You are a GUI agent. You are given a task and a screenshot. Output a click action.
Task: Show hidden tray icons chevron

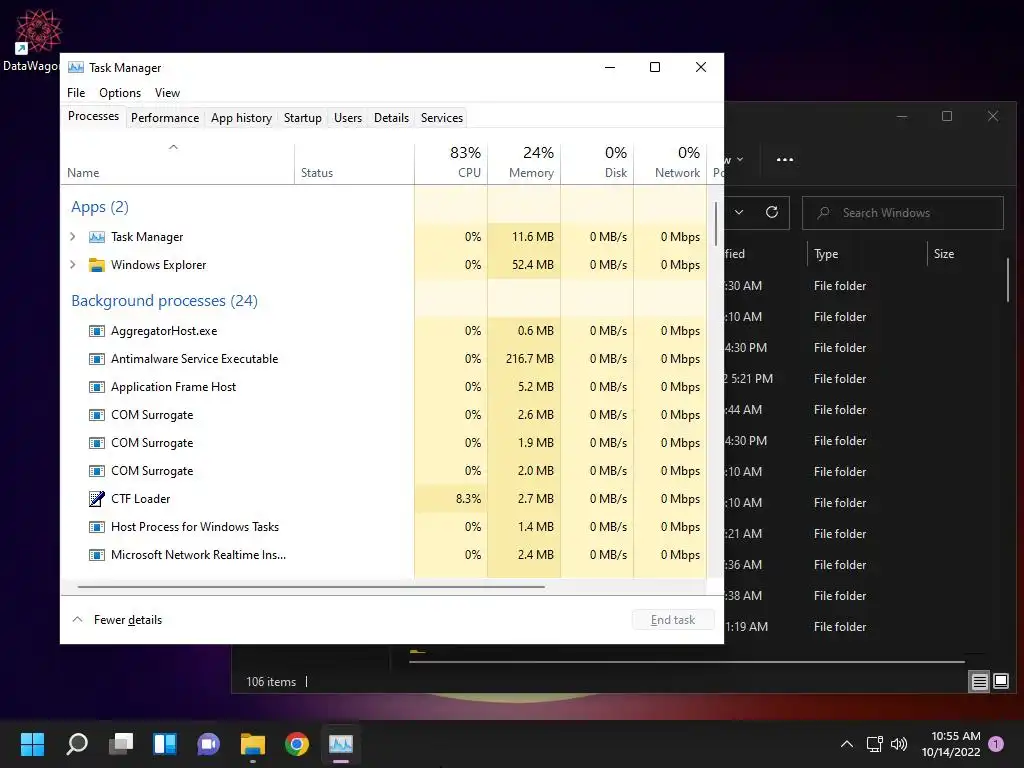pos(846,744)
